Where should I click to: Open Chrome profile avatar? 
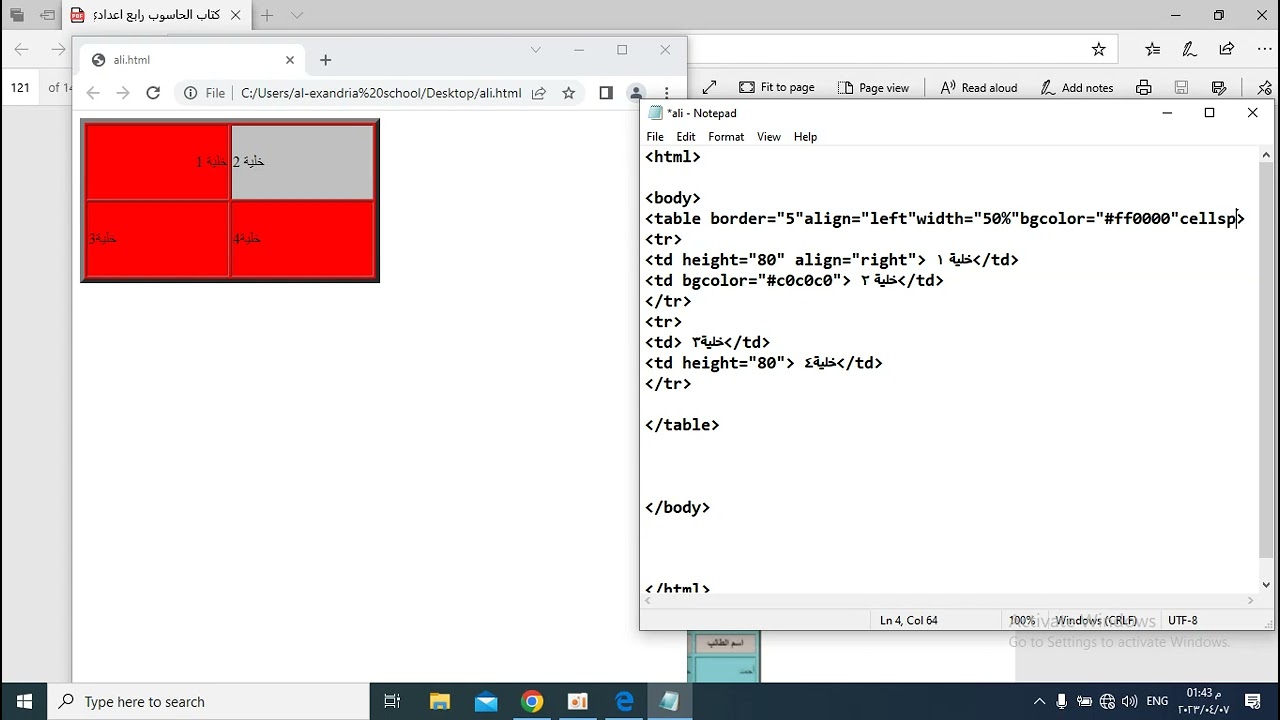tap(635, 93)
